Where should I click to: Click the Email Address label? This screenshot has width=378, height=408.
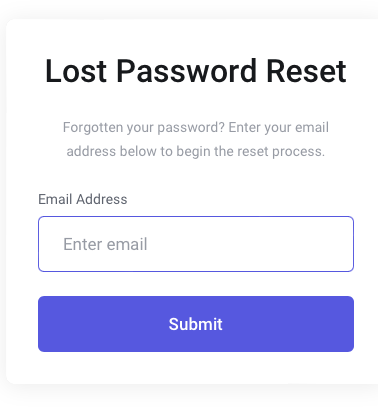[x=83, y=199]
